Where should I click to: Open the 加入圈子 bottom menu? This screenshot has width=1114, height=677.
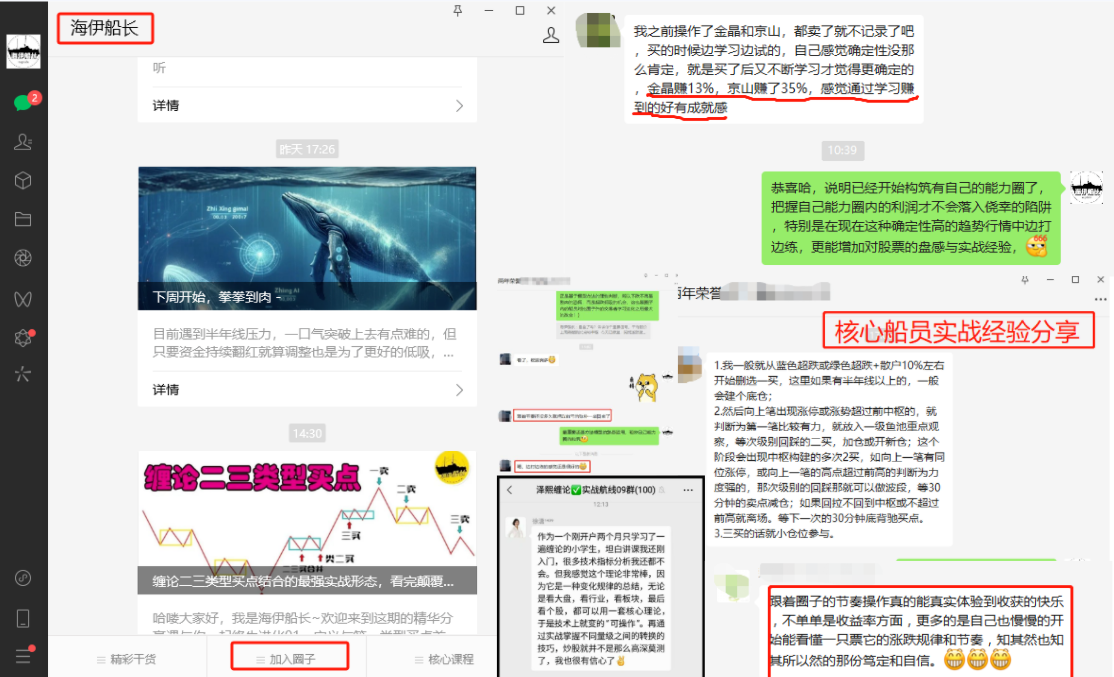(x=289, y=659)
